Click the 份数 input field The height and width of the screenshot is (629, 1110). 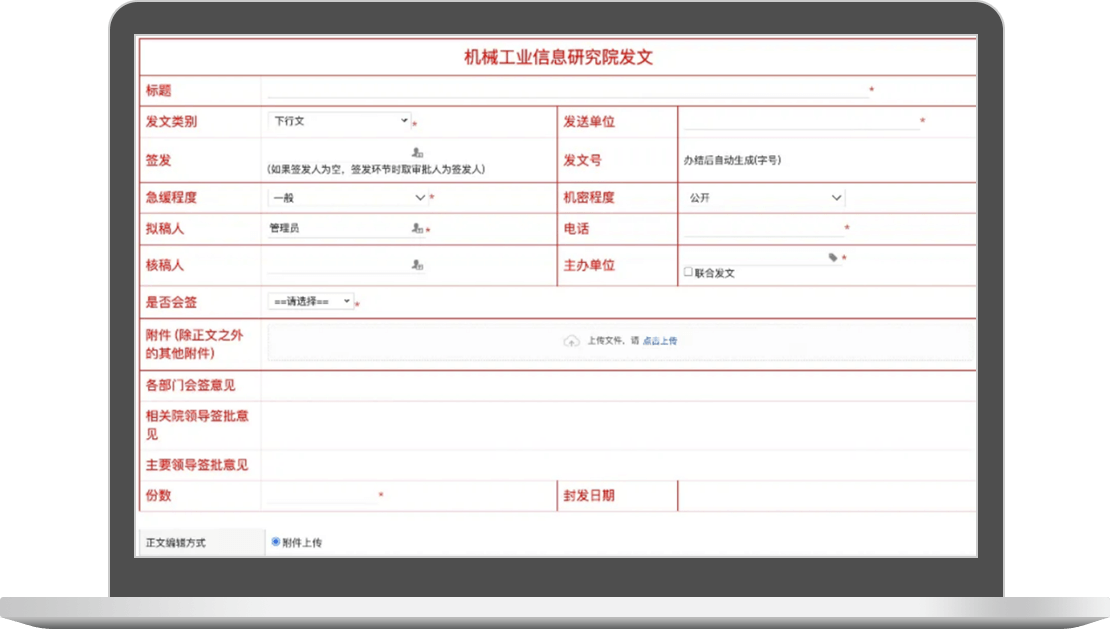coord(321,495)
